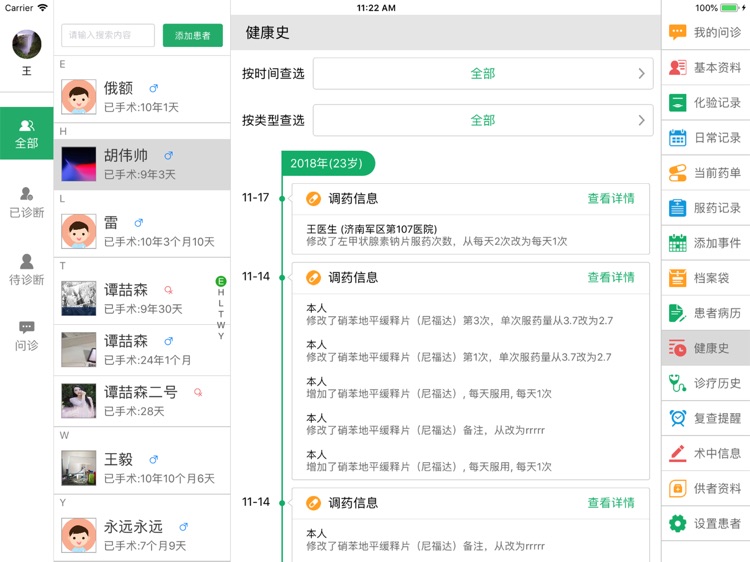Select patient 谭喆森 with 9年30天 surgery

click(142, 298)
